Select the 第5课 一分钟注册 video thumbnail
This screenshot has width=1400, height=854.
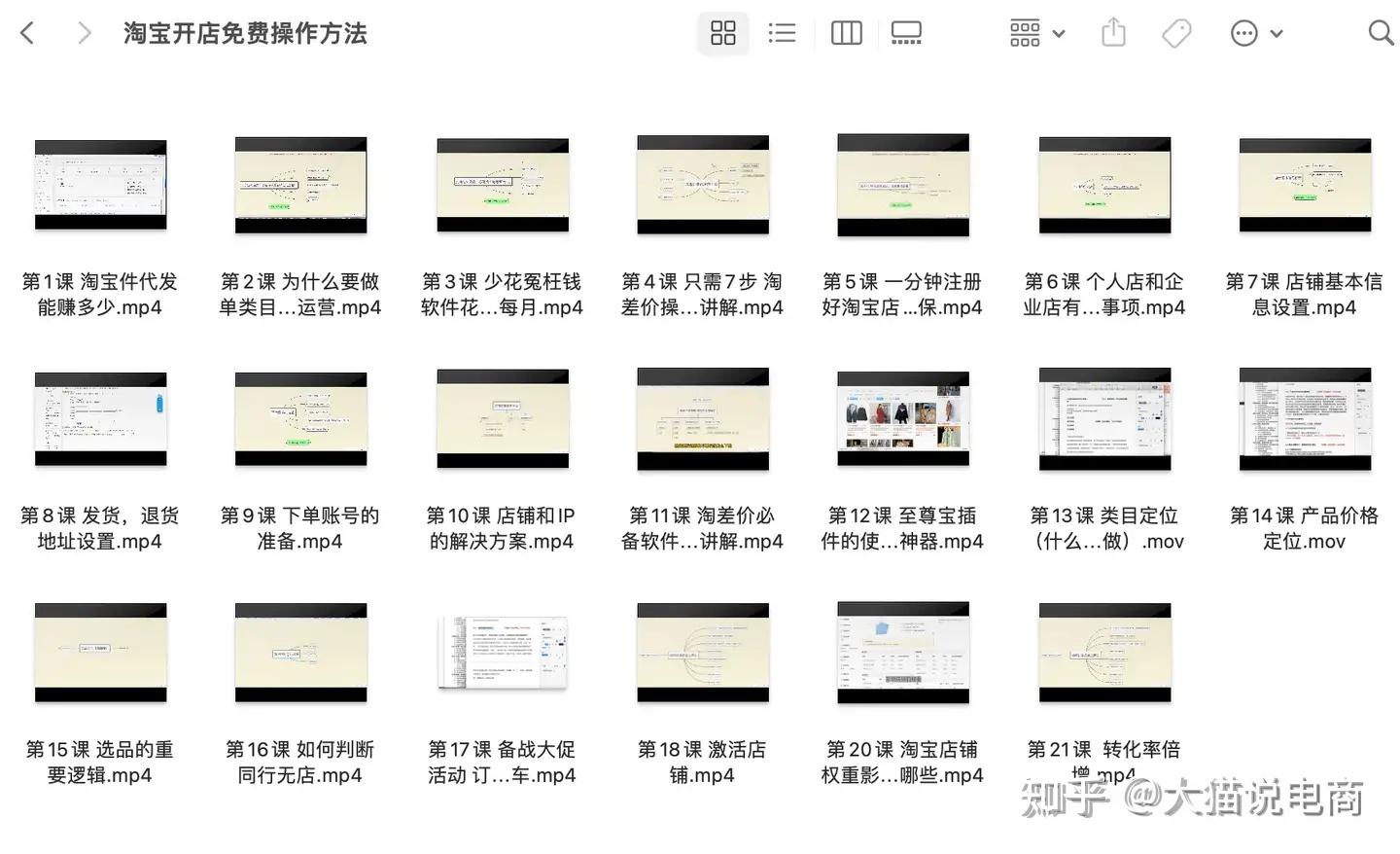coord(903,185)
